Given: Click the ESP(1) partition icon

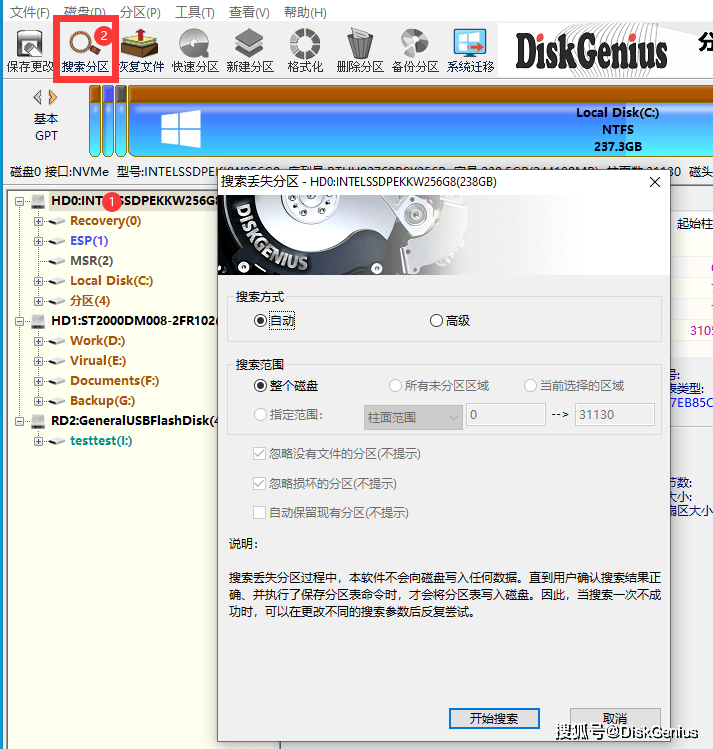Looking at the screenshot, I should tap(57, 241).
